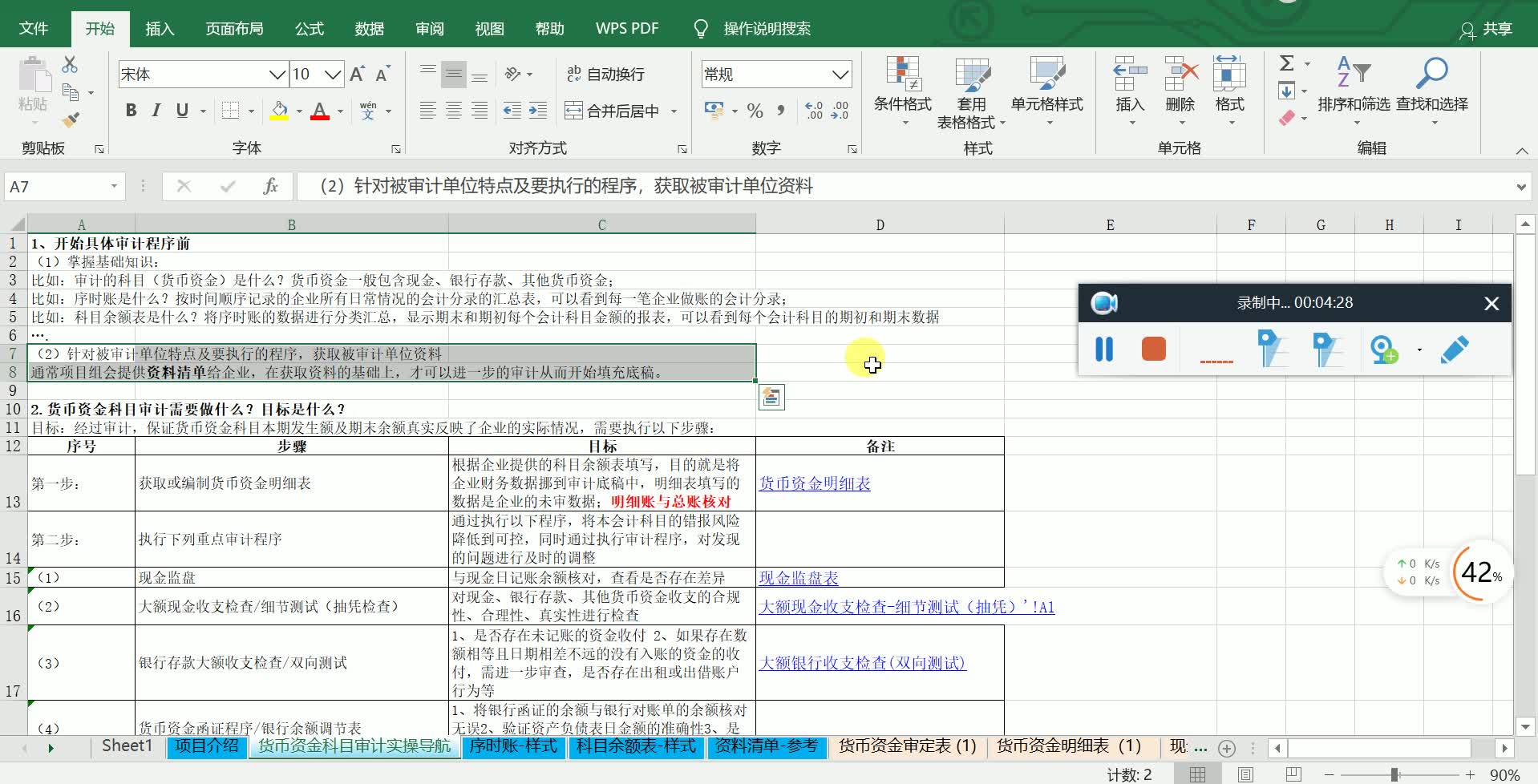Image resolution: width=1538 pixels, height=784 pixels.
Task: Switch to Page Break Preview in status bar
Action: point(1293,774)
